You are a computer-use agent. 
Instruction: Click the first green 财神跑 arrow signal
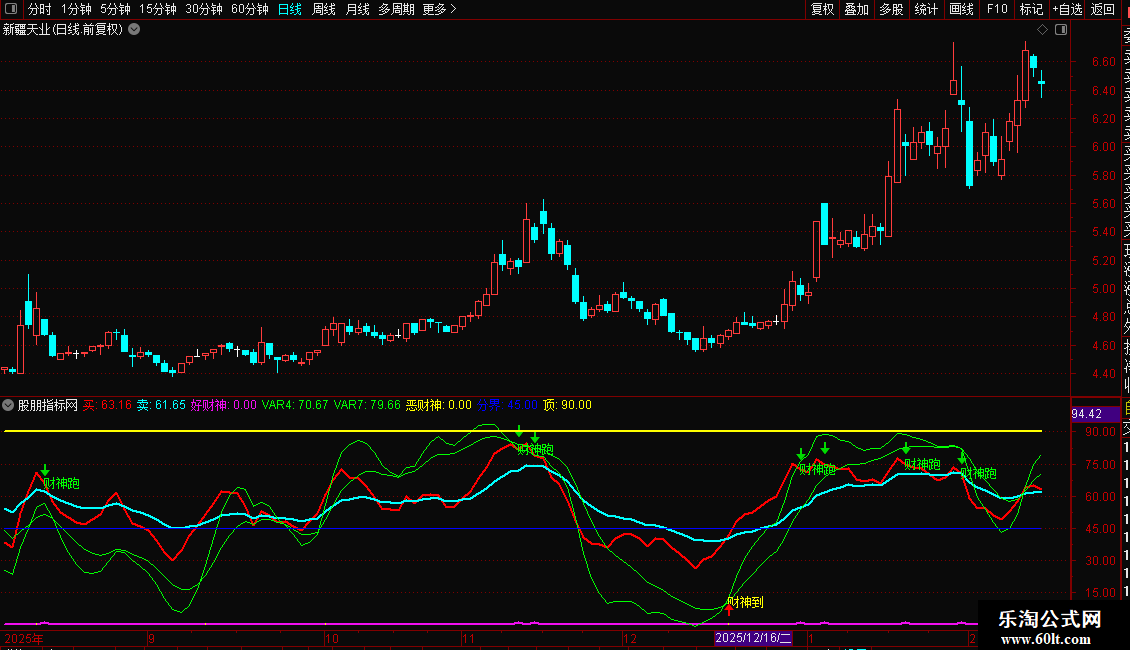(45, 470)
